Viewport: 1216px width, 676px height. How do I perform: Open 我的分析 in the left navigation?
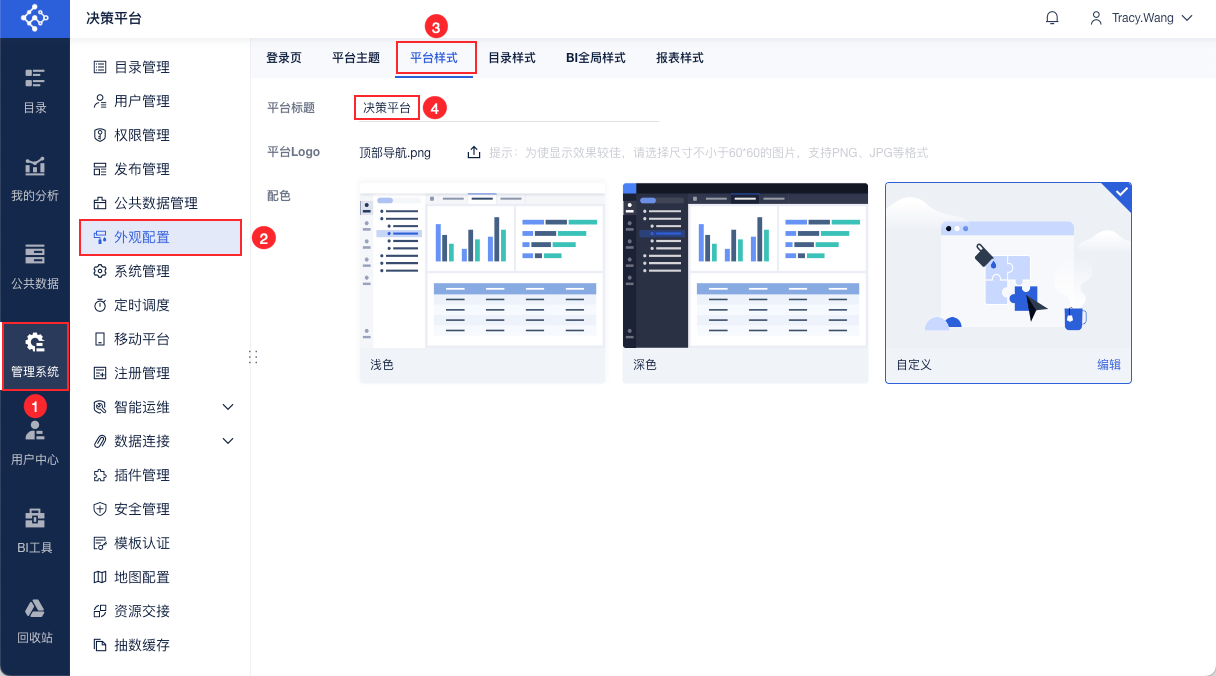click(x=35, y=178)
